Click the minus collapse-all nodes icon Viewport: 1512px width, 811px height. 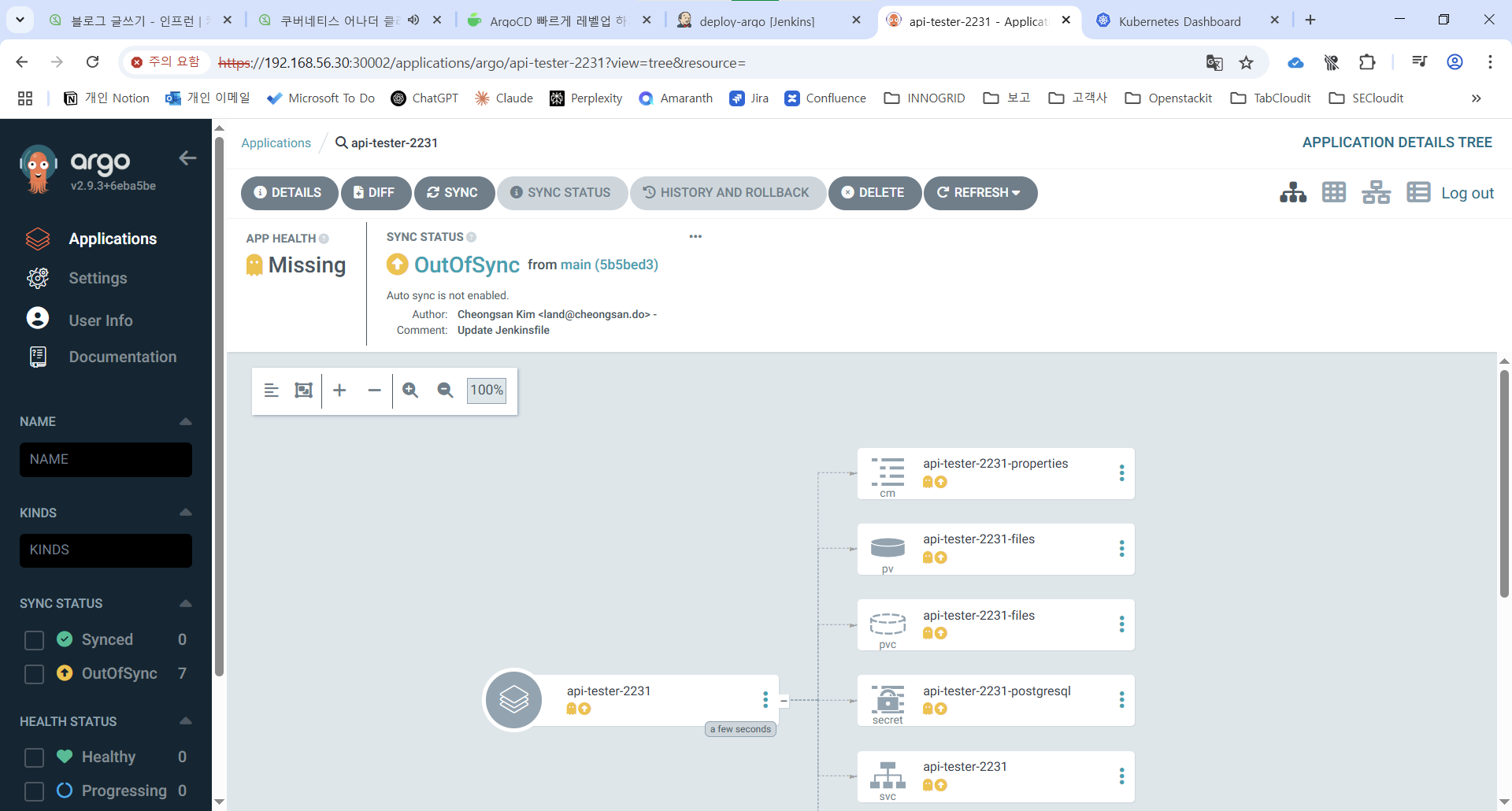(374, 390)
